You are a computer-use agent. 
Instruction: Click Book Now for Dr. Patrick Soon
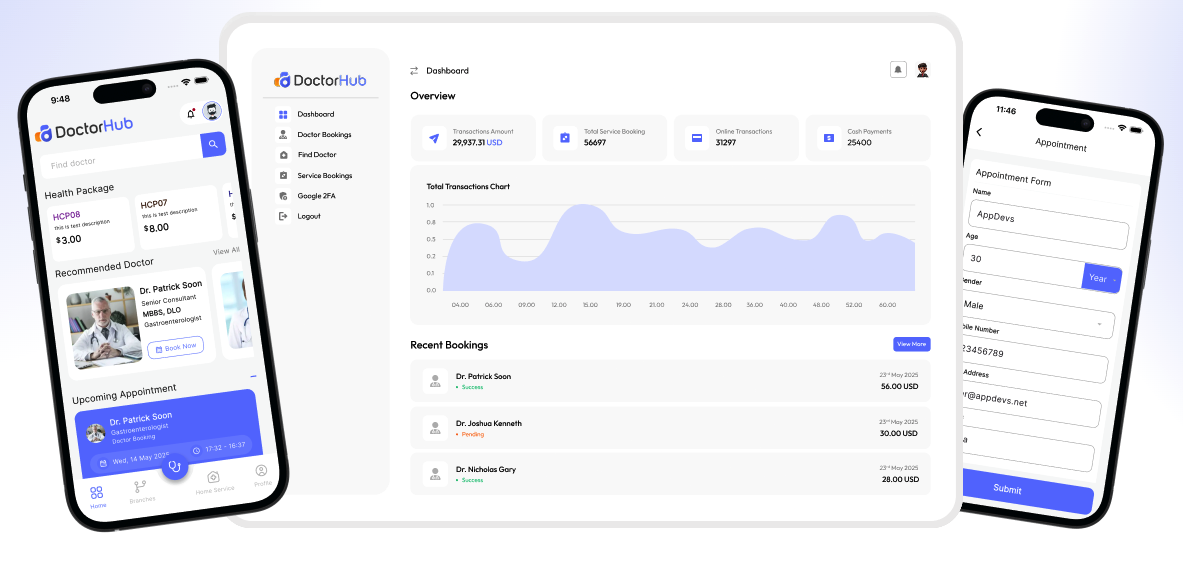pos(176,347)
